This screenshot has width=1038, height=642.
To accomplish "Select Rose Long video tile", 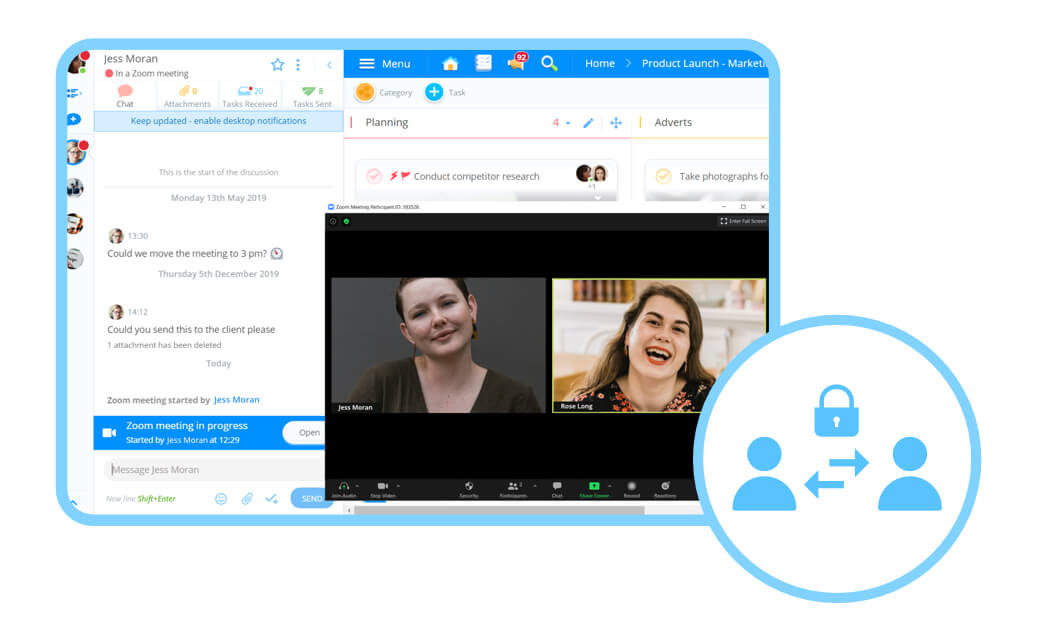I will [x=659, y=345].
